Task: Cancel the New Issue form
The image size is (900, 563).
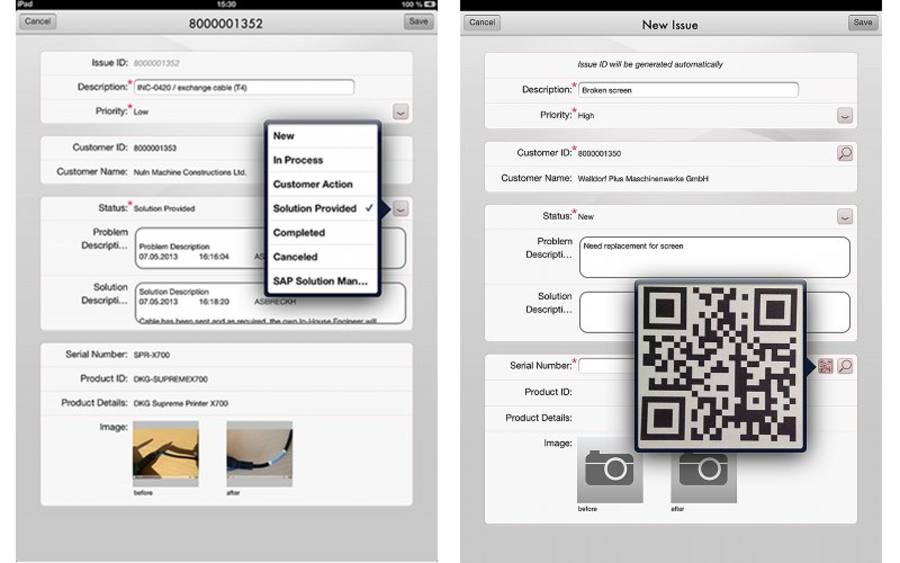Action: click(x=482, y=23)
